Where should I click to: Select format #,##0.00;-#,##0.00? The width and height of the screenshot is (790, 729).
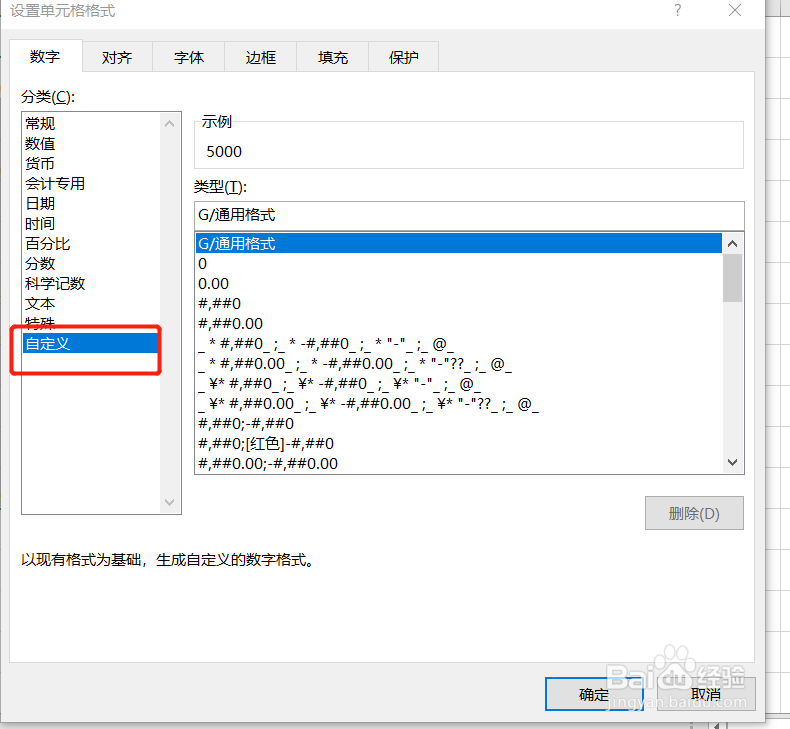[458, 463]
